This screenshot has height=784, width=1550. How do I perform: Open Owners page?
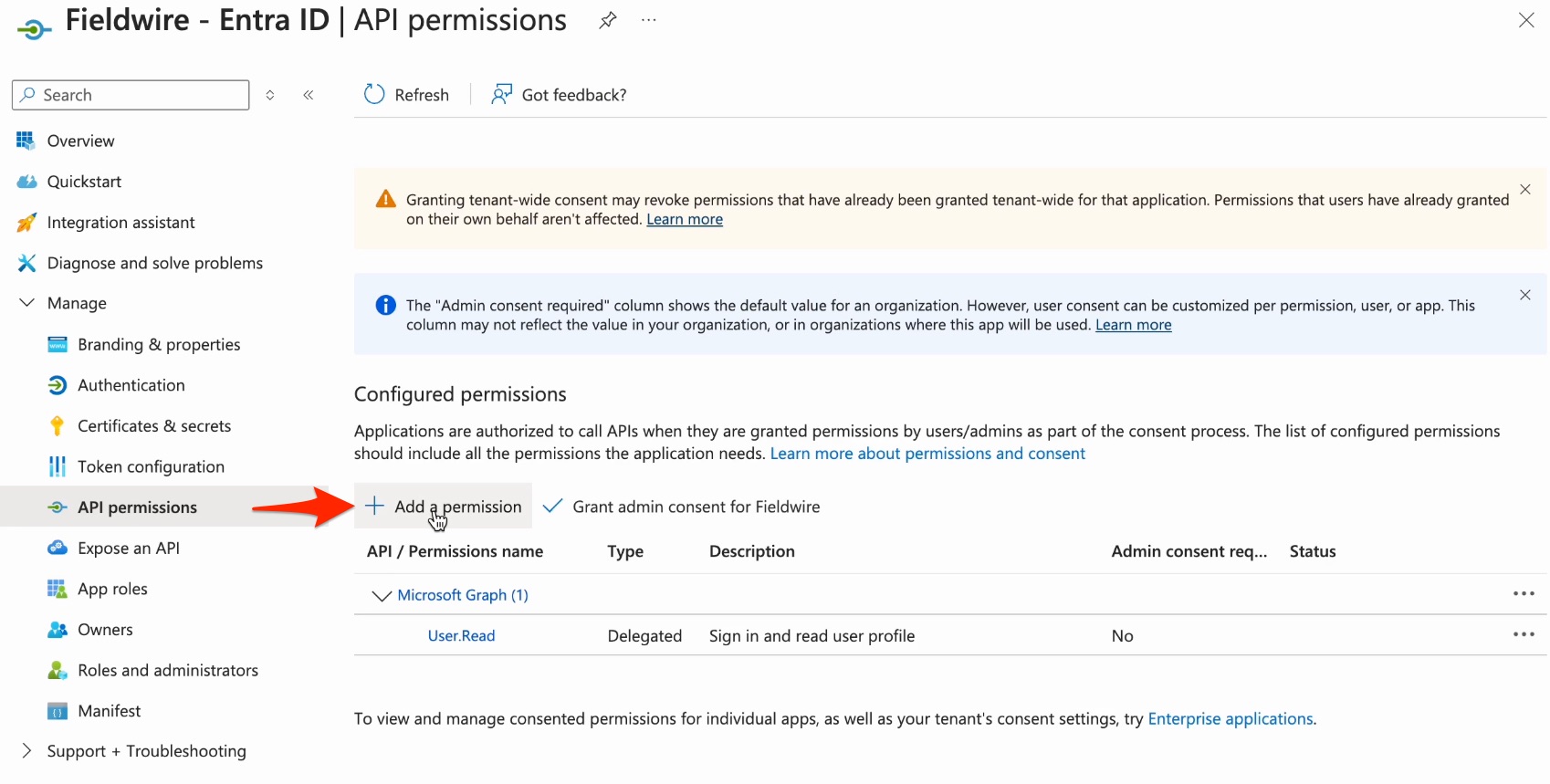[105, 630]
